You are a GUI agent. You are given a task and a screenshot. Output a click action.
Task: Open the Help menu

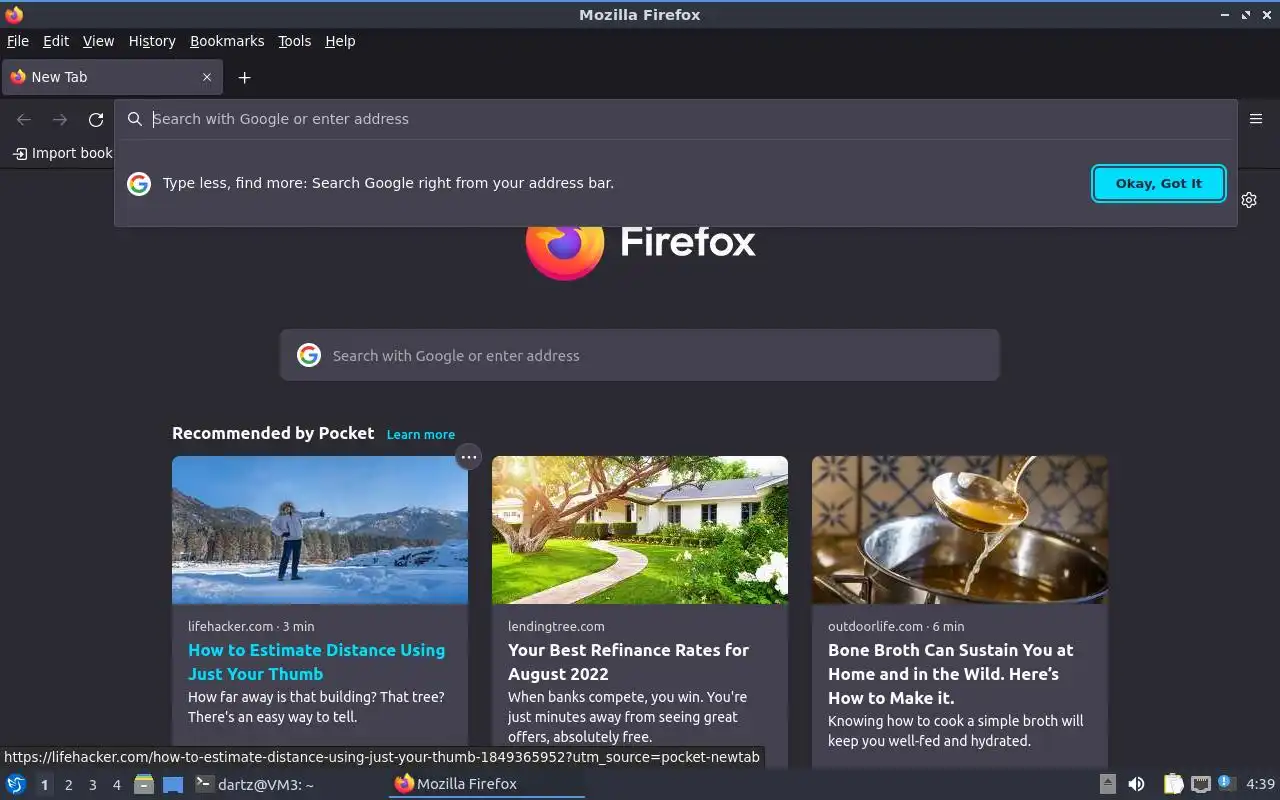pos(340,41)
